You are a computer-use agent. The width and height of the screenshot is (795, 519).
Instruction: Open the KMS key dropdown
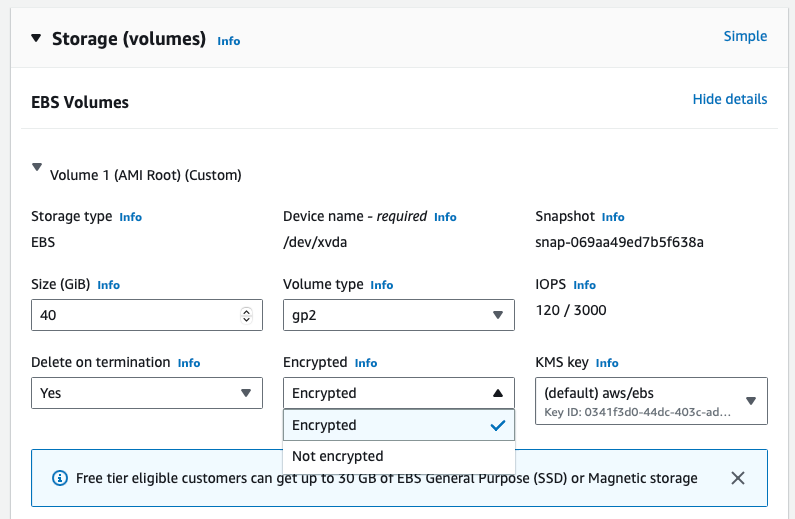click(651, 401)
